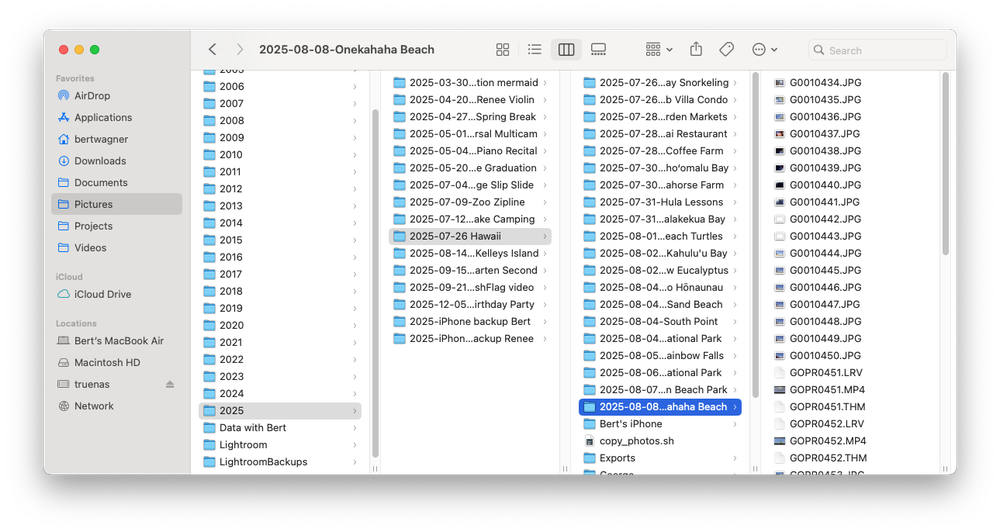
Task: Switch to icon grid view
Action: click(503, 50)
